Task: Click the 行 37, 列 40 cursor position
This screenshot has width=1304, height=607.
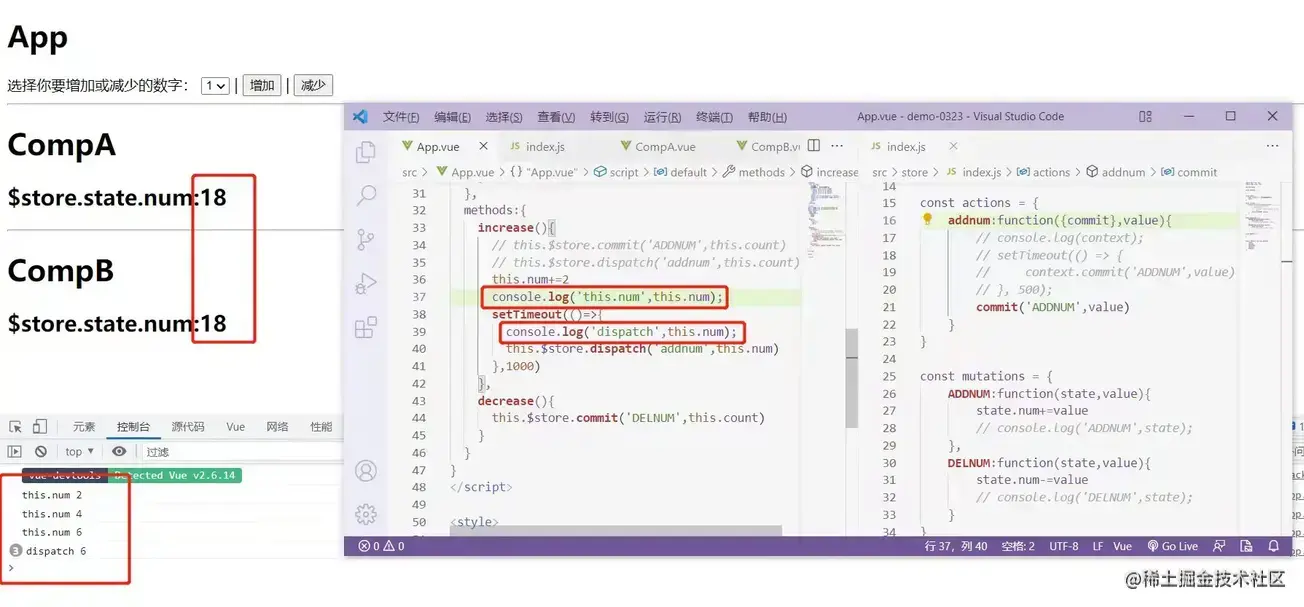Action: pos(956,546)
